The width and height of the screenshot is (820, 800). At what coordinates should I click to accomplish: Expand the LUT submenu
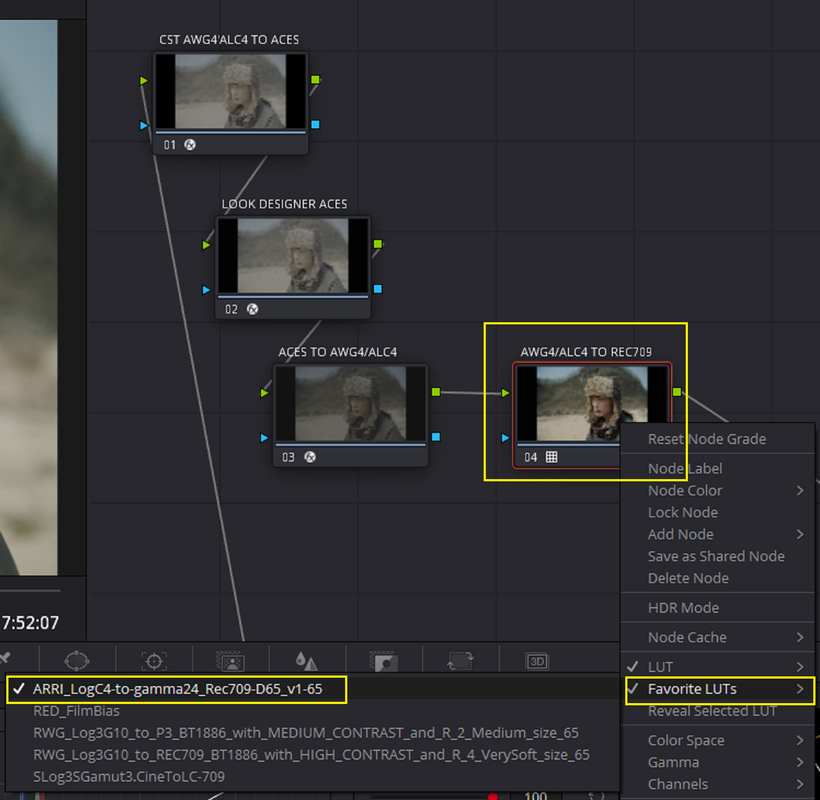(x=718, y=667)
